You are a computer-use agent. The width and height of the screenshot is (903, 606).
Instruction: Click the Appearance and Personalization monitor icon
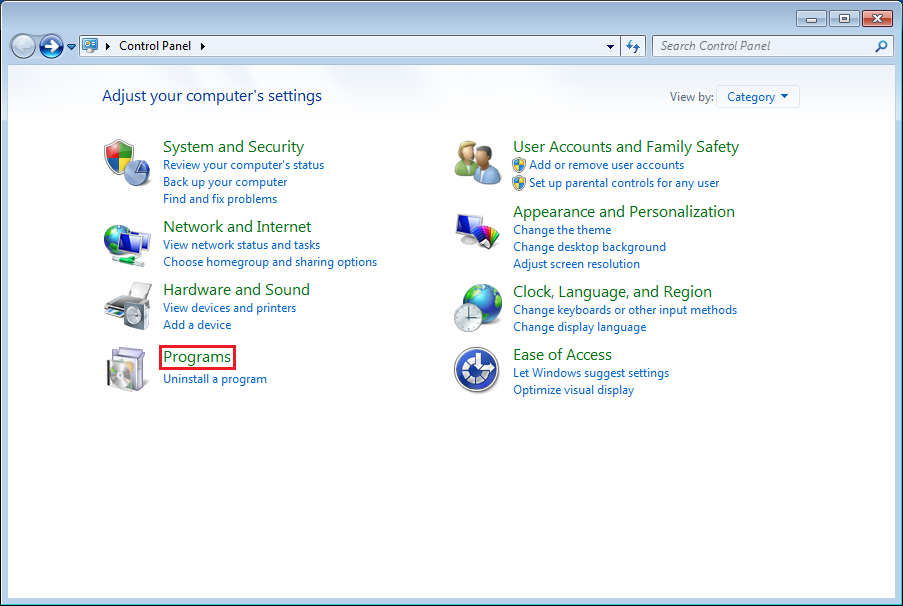(x=477, y=231)
